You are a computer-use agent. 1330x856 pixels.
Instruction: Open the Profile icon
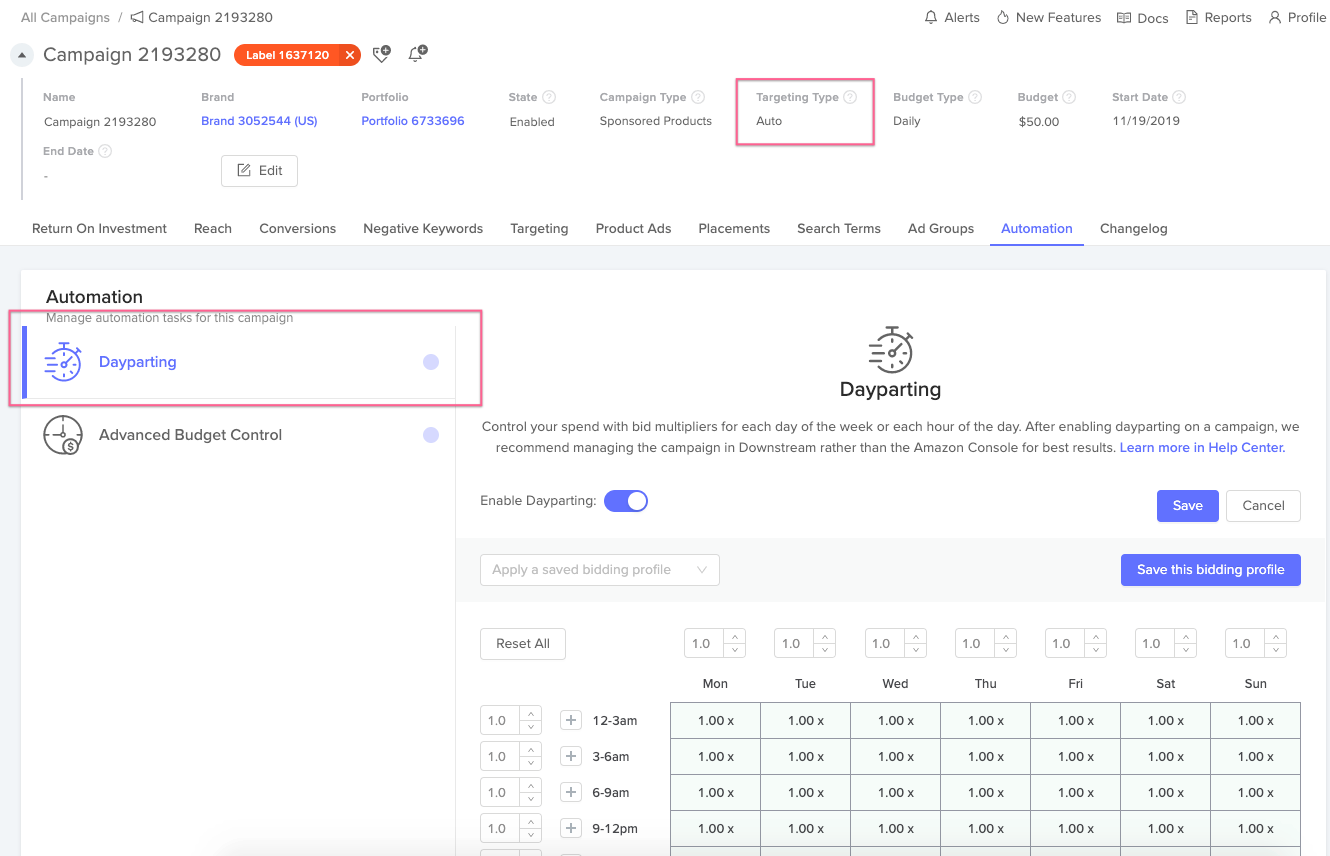[1275, 17]
